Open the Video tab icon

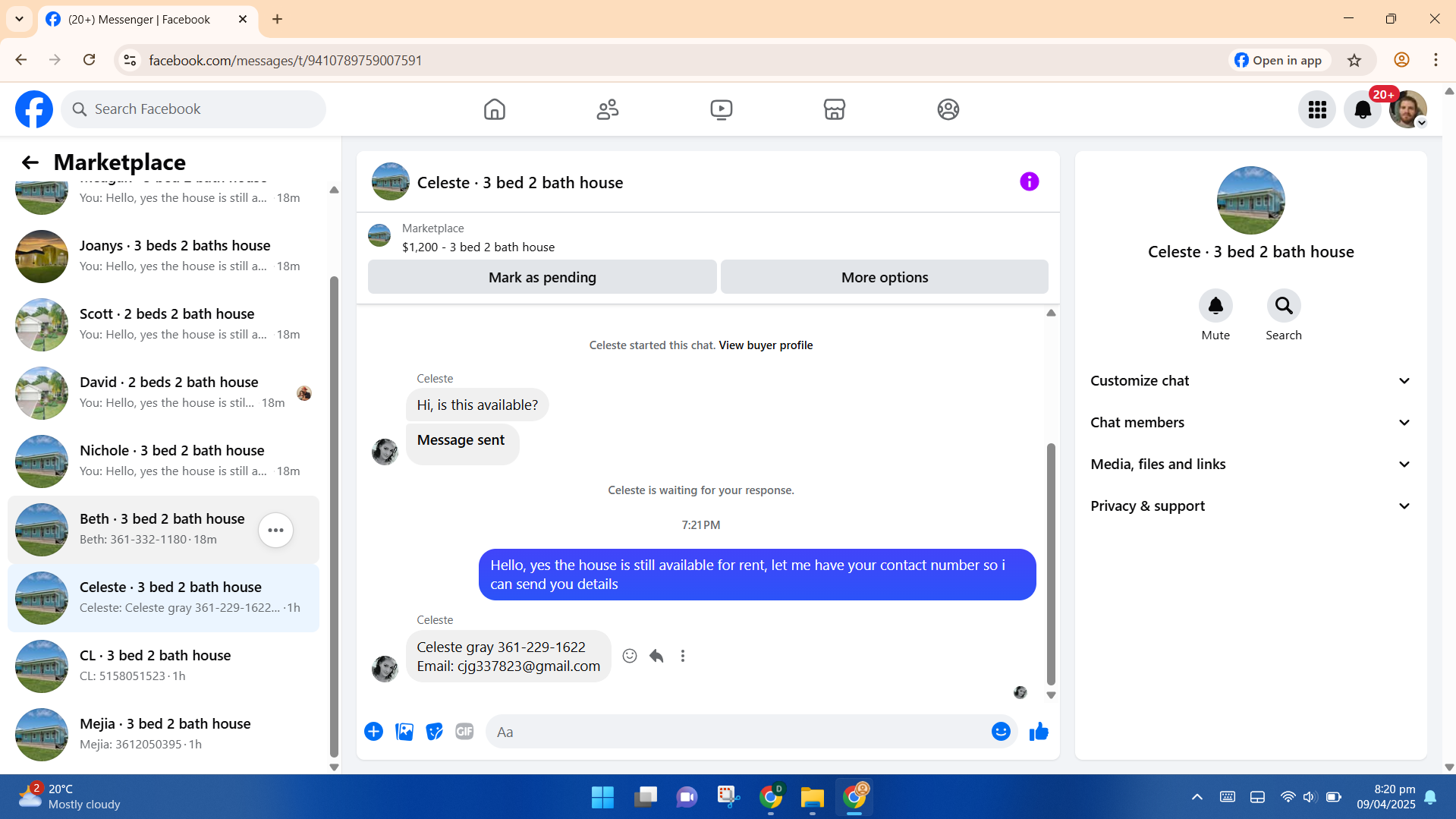(722, 109)
